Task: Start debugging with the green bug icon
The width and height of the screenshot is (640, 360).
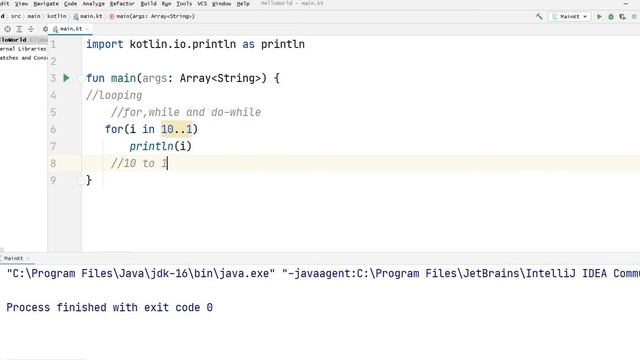Action: click(611, 17)
